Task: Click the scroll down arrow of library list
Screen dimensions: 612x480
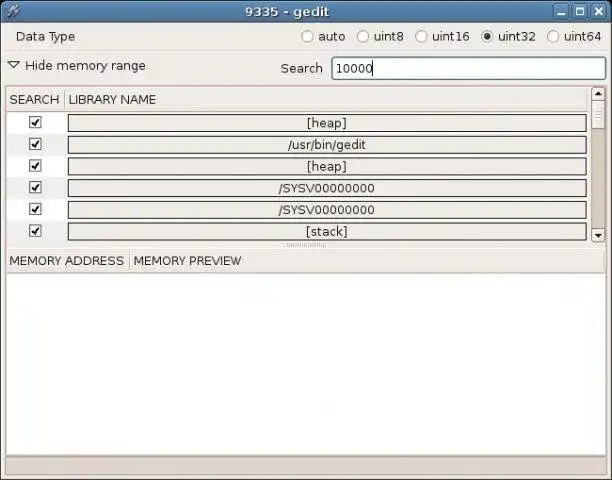Action: tap(598, 235)
